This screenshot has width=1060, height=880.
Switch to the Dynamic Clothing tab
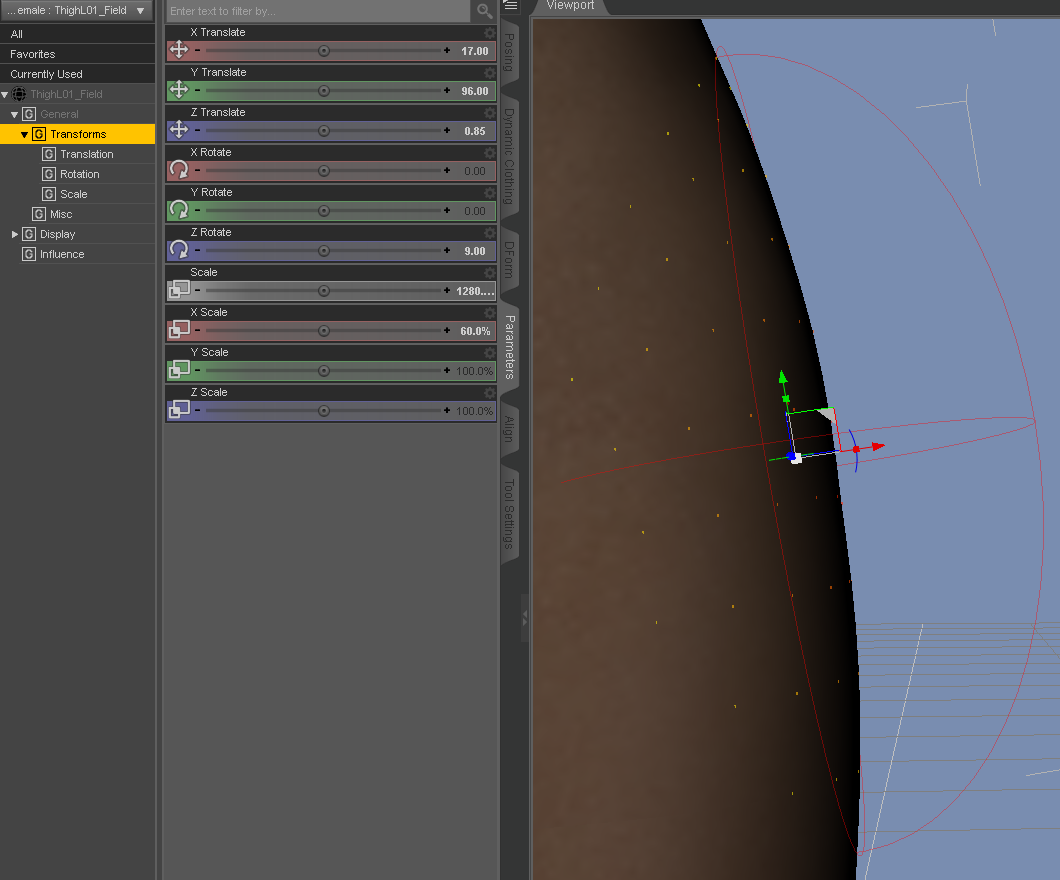[510, 156]
